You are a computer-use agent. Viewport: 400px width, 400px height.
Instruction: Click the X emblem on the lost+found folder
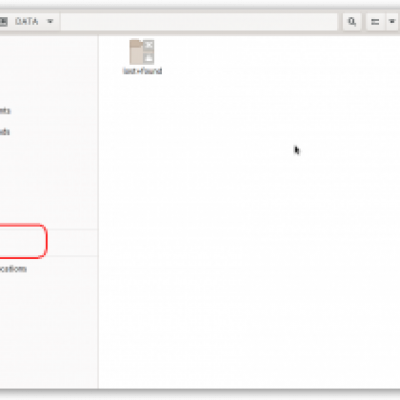click(149, 45)
